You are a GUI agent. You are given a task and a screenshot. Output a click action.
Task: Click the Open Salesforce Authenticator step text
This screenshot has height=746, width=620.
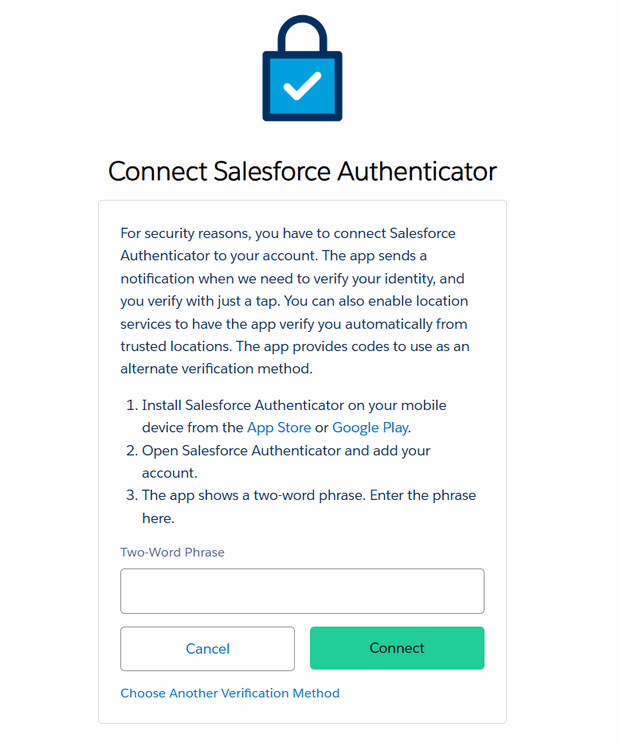pyautogui.click(x=286, y=461)
